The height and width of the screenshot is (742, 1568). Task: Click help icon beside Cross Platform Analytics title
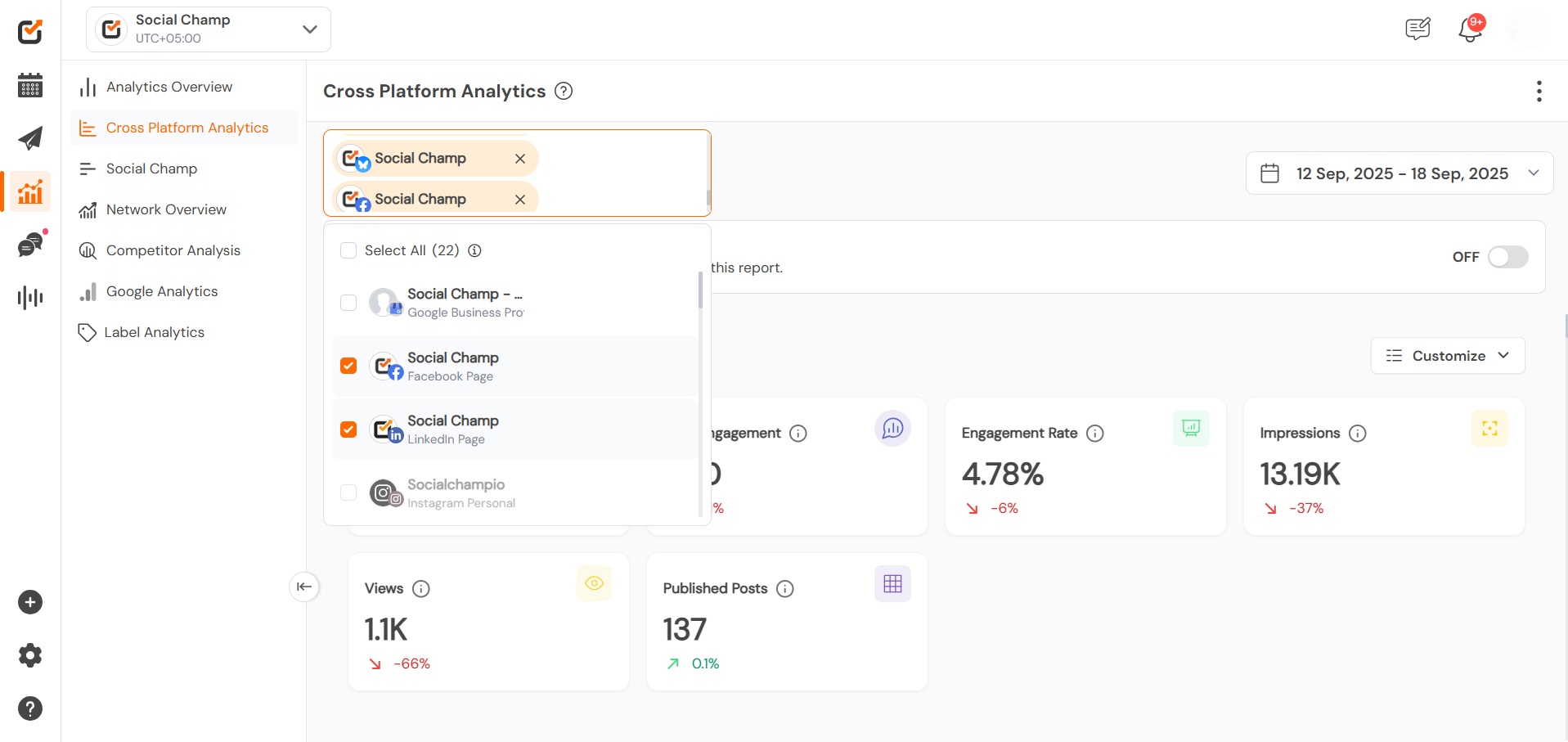(x=564, y=91)
